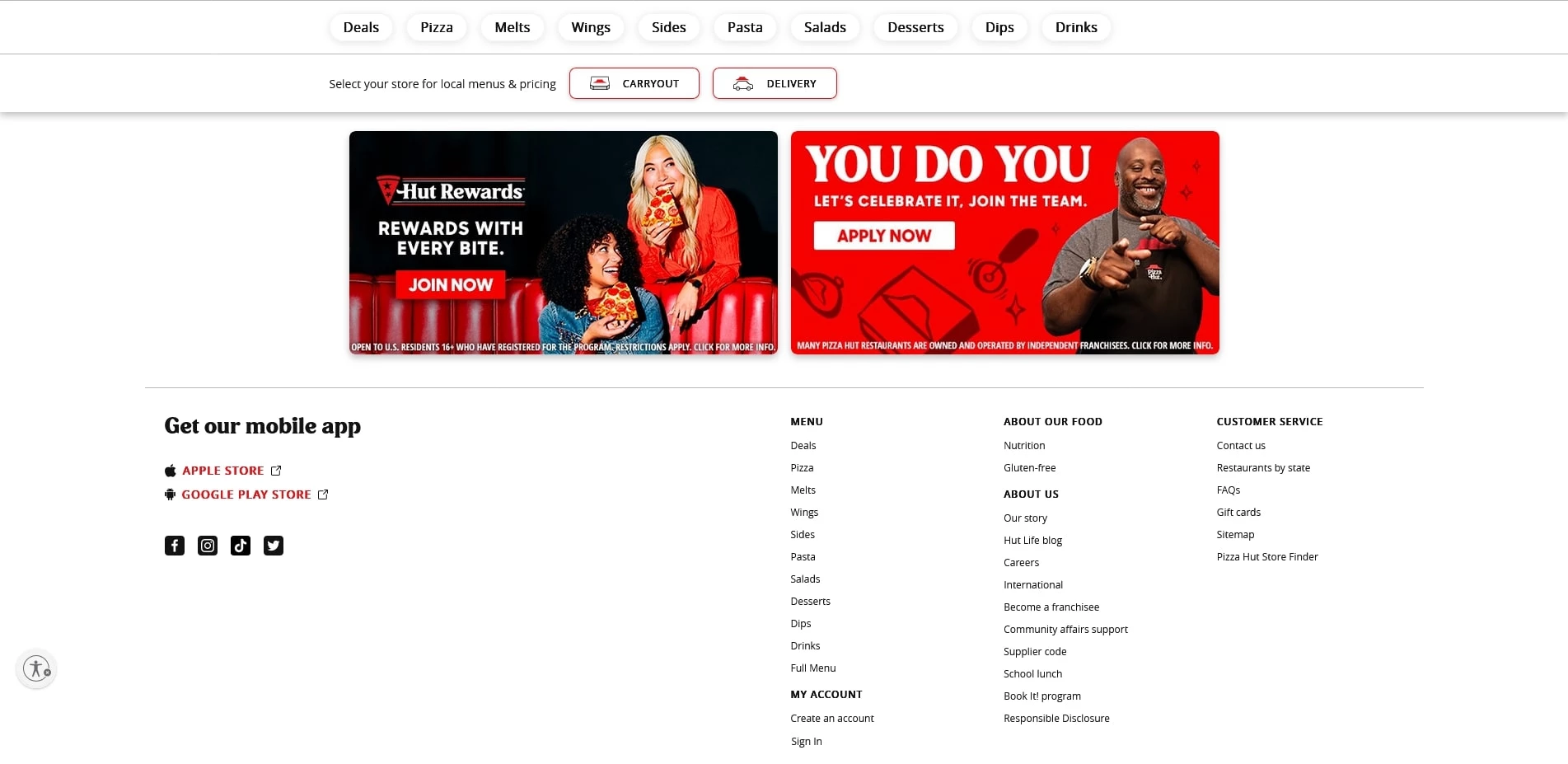Open the accessibility options widget
Screen dimensions: 1568x764
36,668
